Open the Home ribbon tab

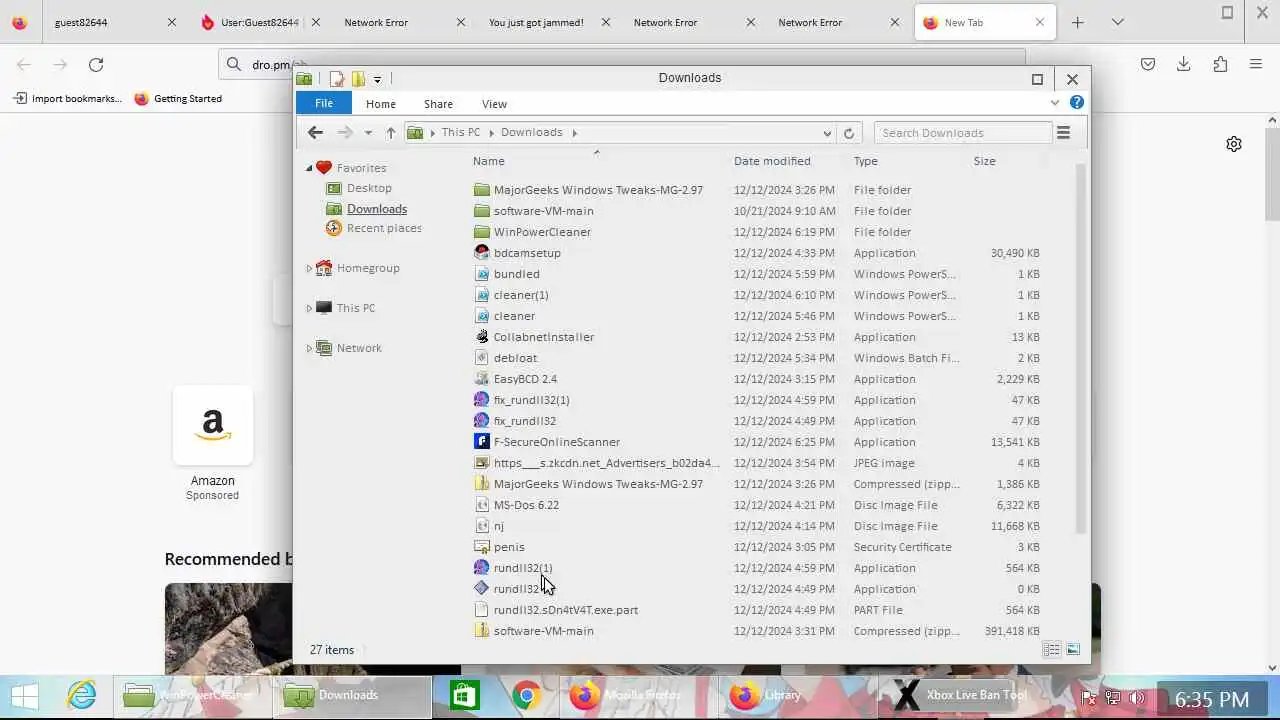[381, 104]
